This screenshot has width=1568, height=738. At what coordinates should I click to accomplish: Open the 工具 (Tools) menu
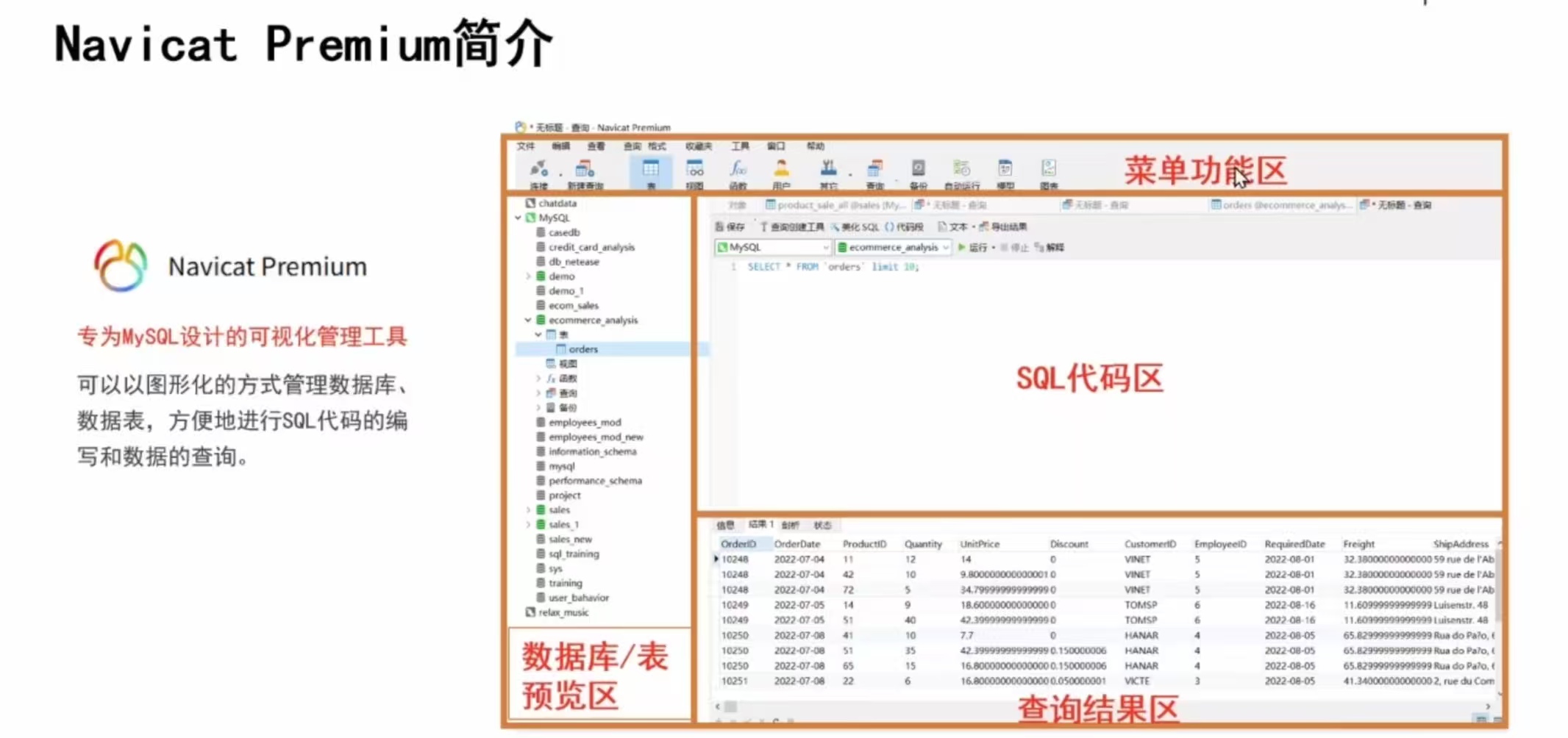(740, 146)
